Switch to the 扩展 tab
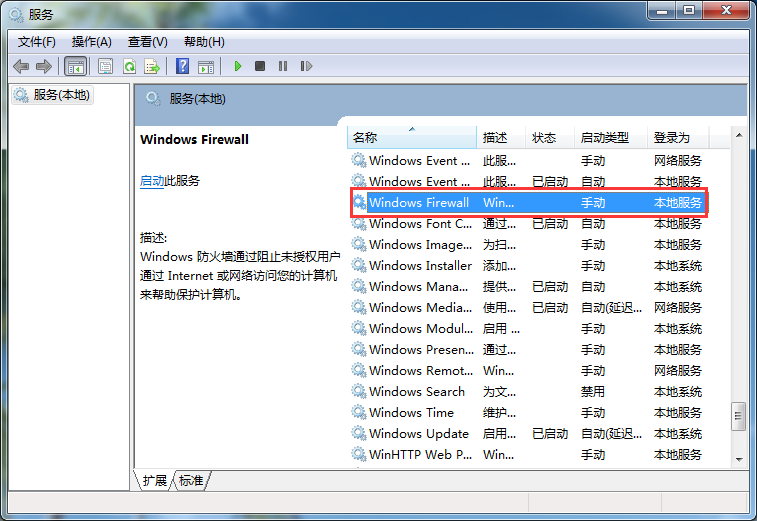The image size is (757, 521). coord(154,480)
